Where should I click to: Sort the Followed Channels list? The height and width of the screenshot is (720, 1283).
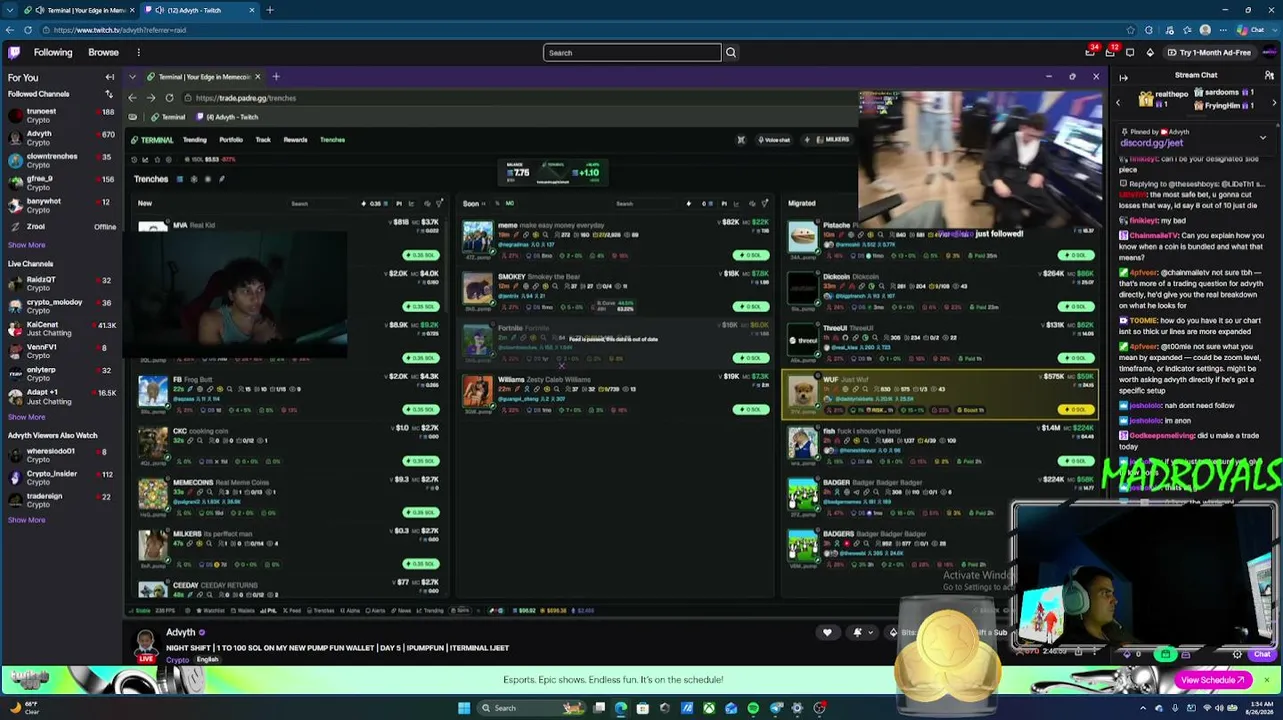(x=109, y=94)
